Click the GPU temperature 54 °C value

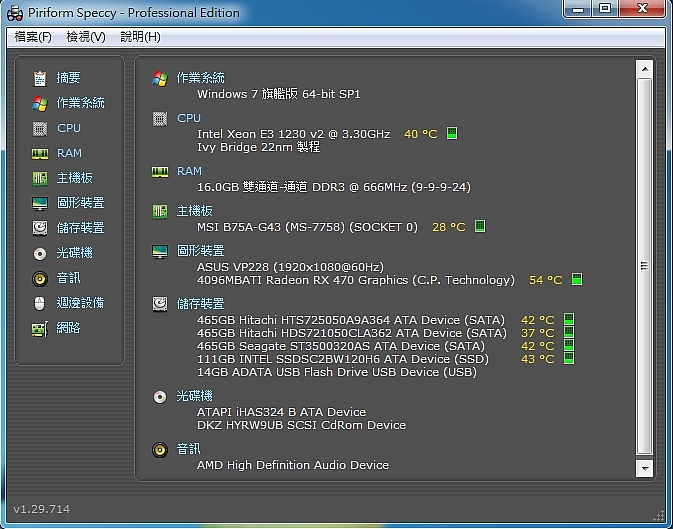546,280
